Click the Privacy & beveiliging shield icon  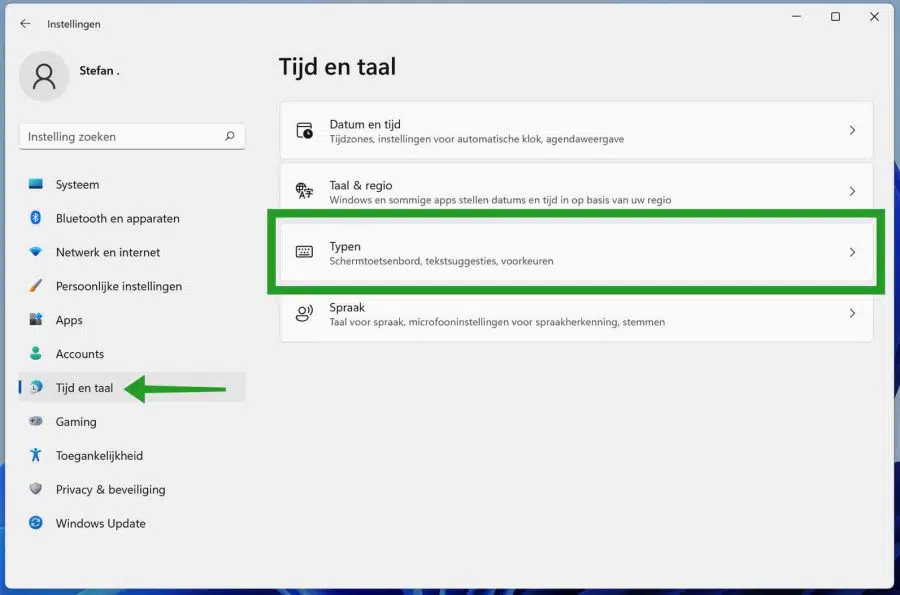coord(36,489)
